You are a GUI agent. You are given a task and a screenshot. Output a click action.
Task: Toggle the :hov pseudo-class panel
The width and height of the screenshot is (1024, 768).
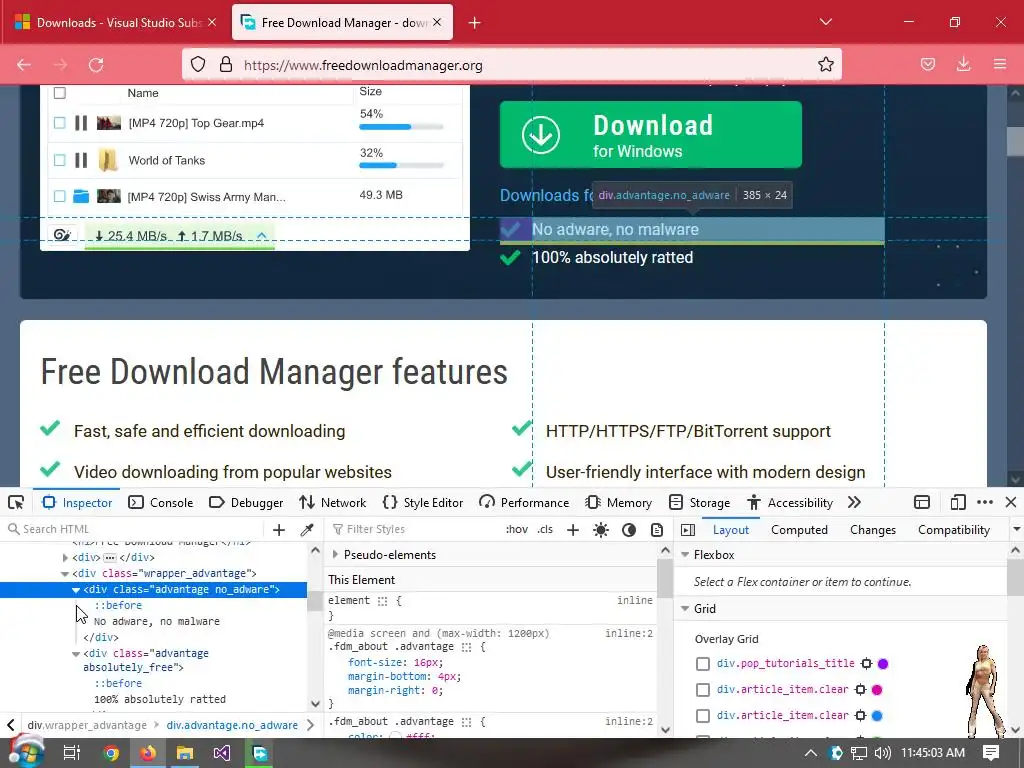[x=517, y=529]
